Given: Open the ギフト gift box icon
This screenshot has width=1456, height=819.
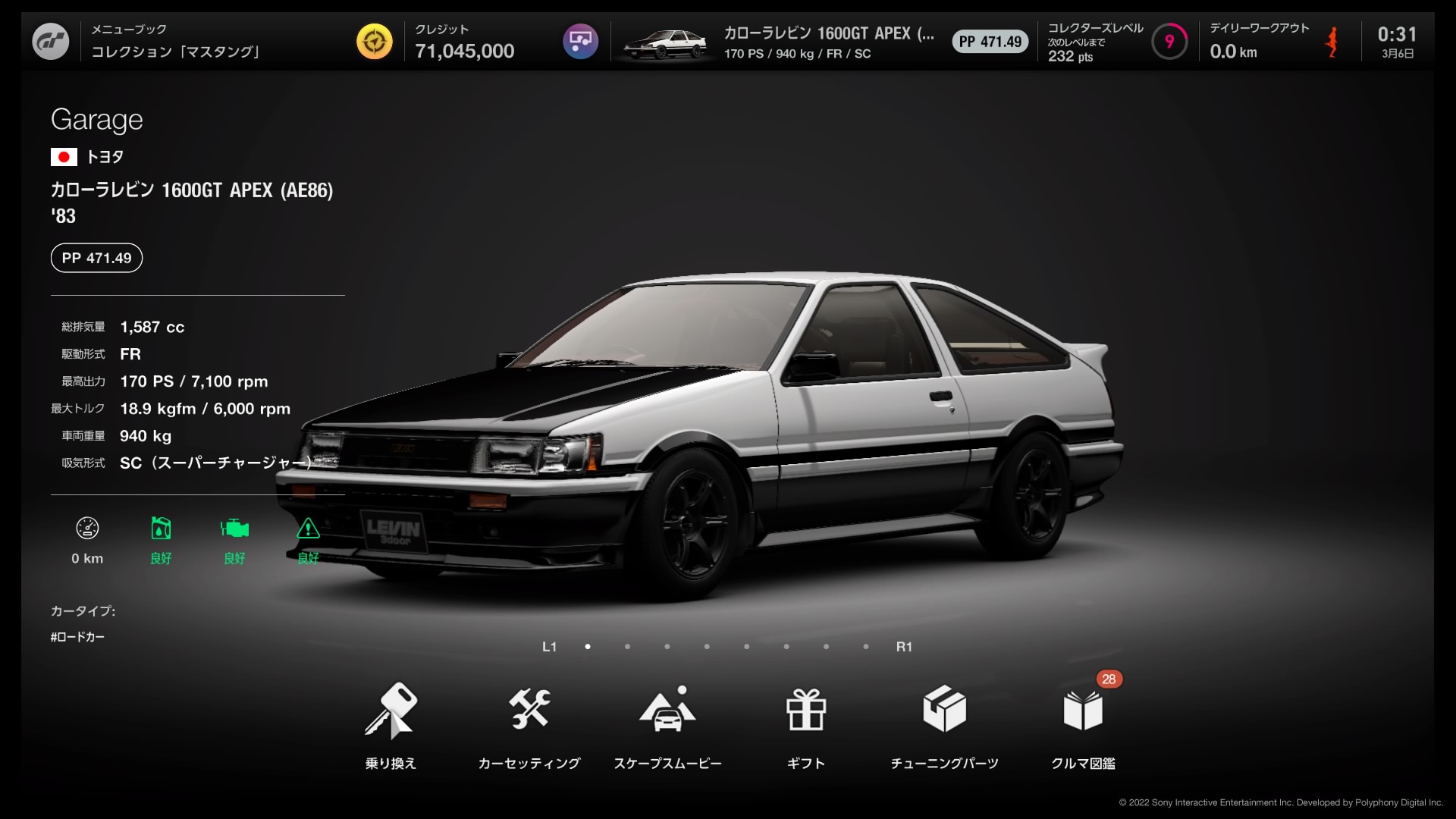Looking at the screenshot, I should [806, 709].
